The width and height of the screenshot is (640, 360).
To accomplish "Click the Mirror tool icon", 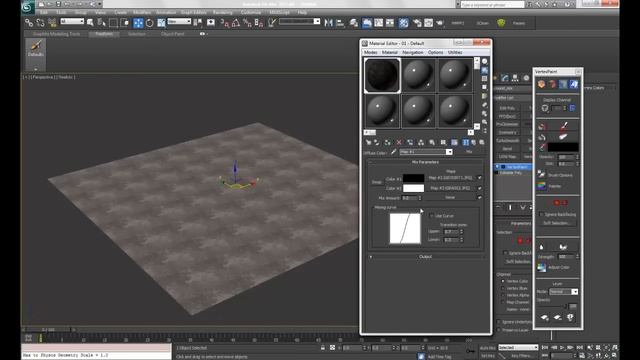I will coord(329,23).
